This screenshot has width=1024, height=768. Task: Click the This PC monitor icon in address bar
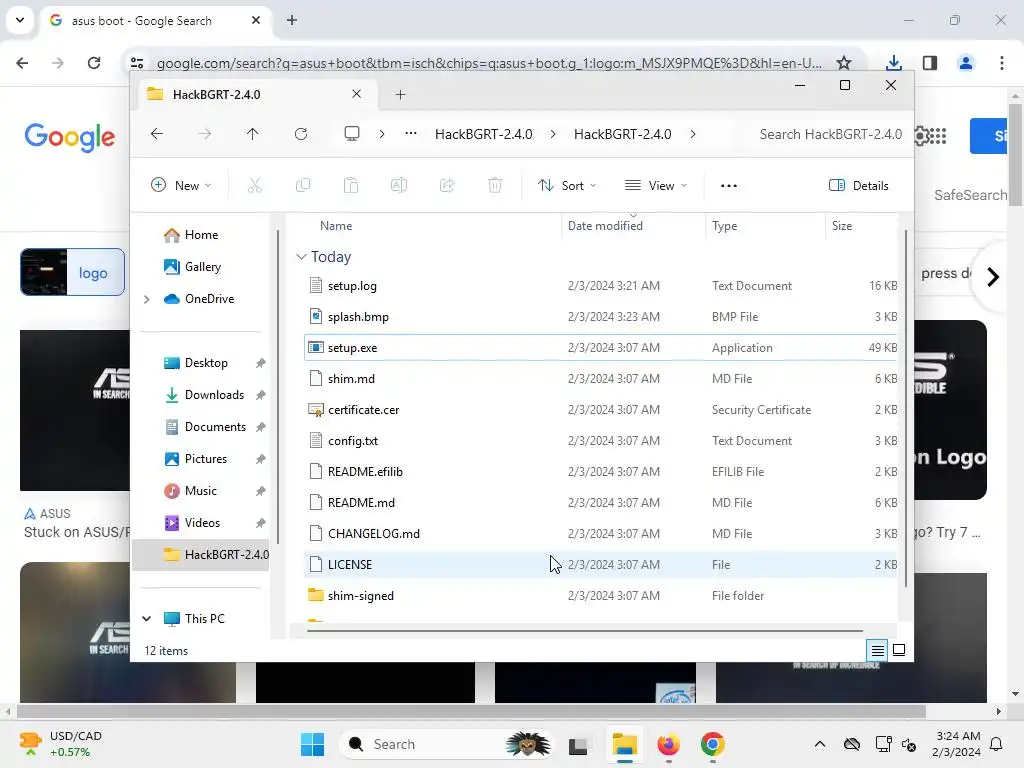click(352, 134)
